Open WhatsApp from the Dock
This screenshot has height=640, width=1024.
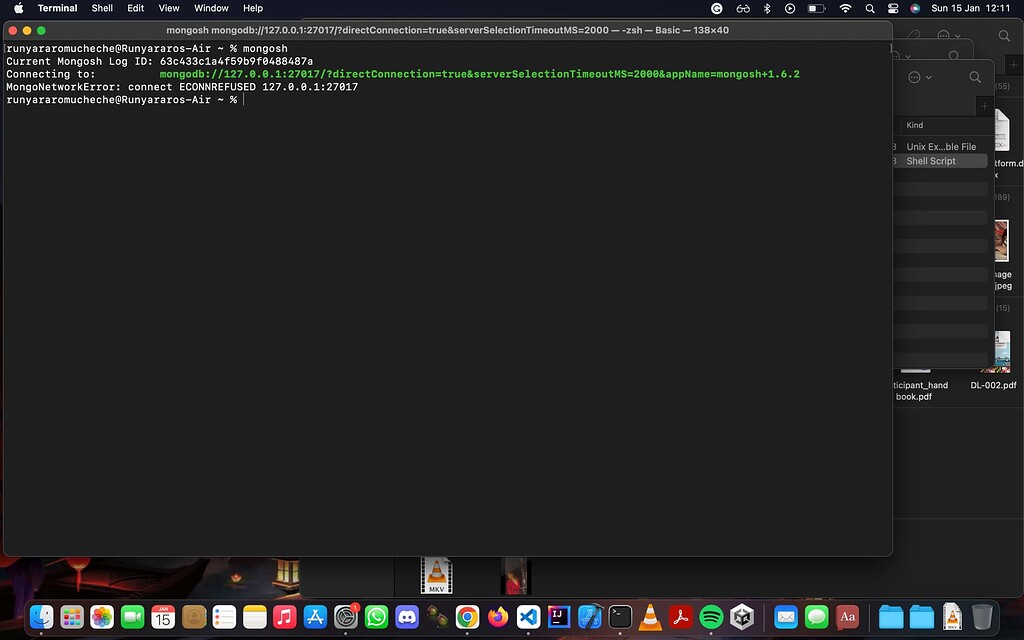[375, 617]
